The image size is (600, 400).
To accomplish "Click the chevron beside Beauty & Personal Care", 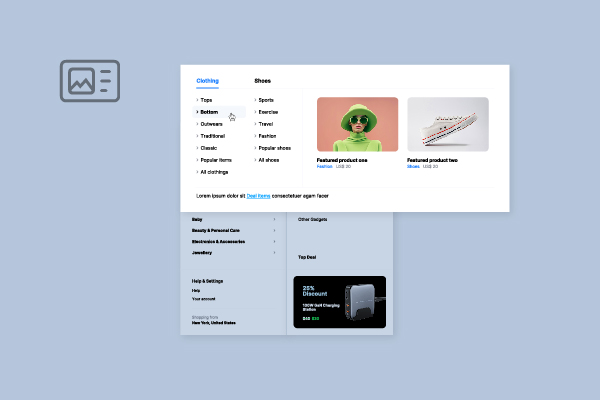I will [275, 230].
